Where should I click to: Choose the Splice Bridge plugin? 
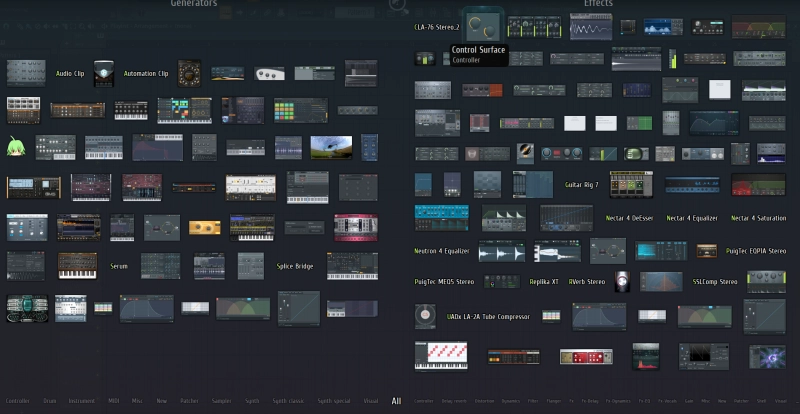point(295,266)
